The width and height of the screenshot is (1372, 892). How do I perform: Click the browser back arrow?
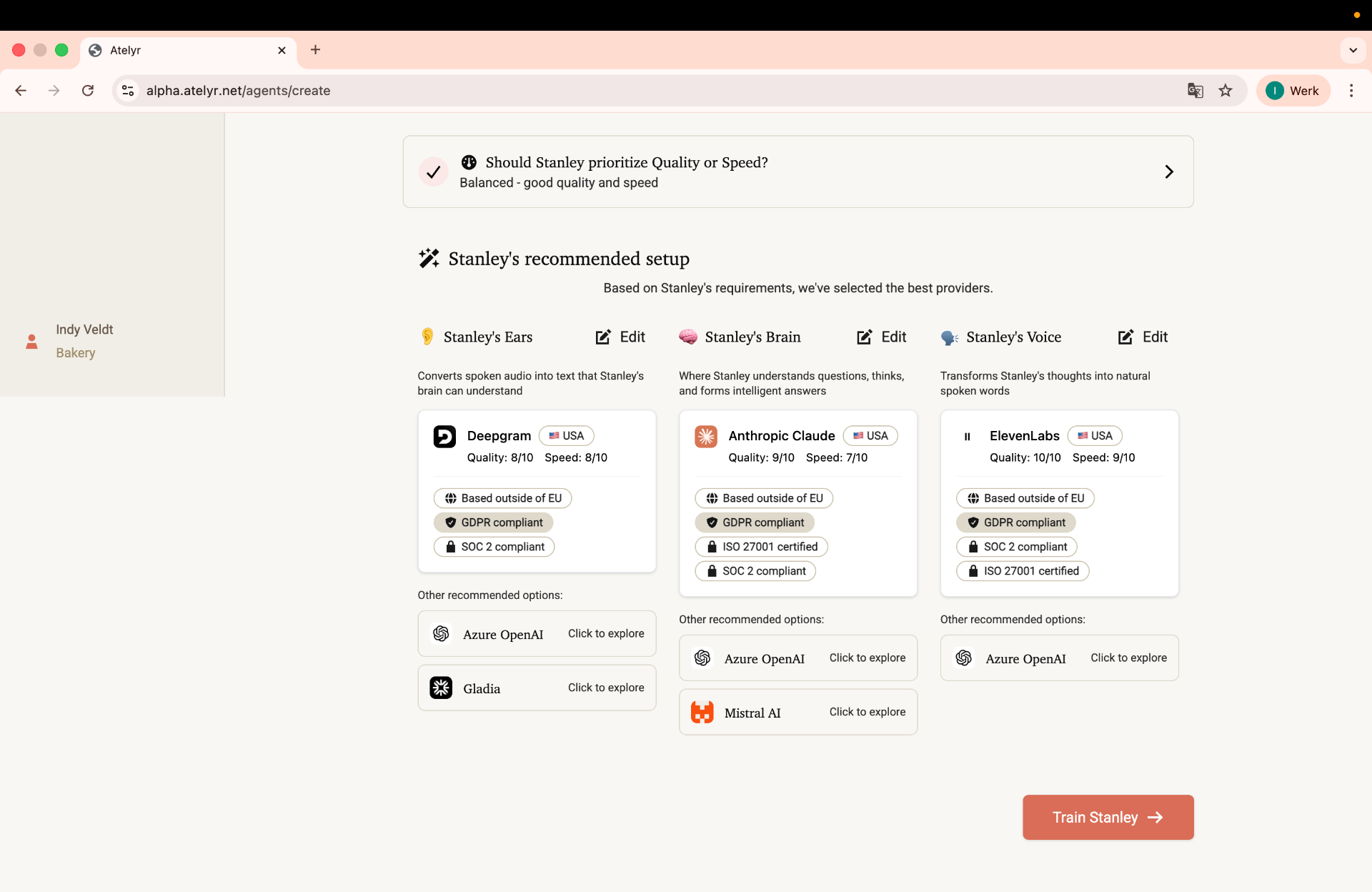click(x=21, y=91)
